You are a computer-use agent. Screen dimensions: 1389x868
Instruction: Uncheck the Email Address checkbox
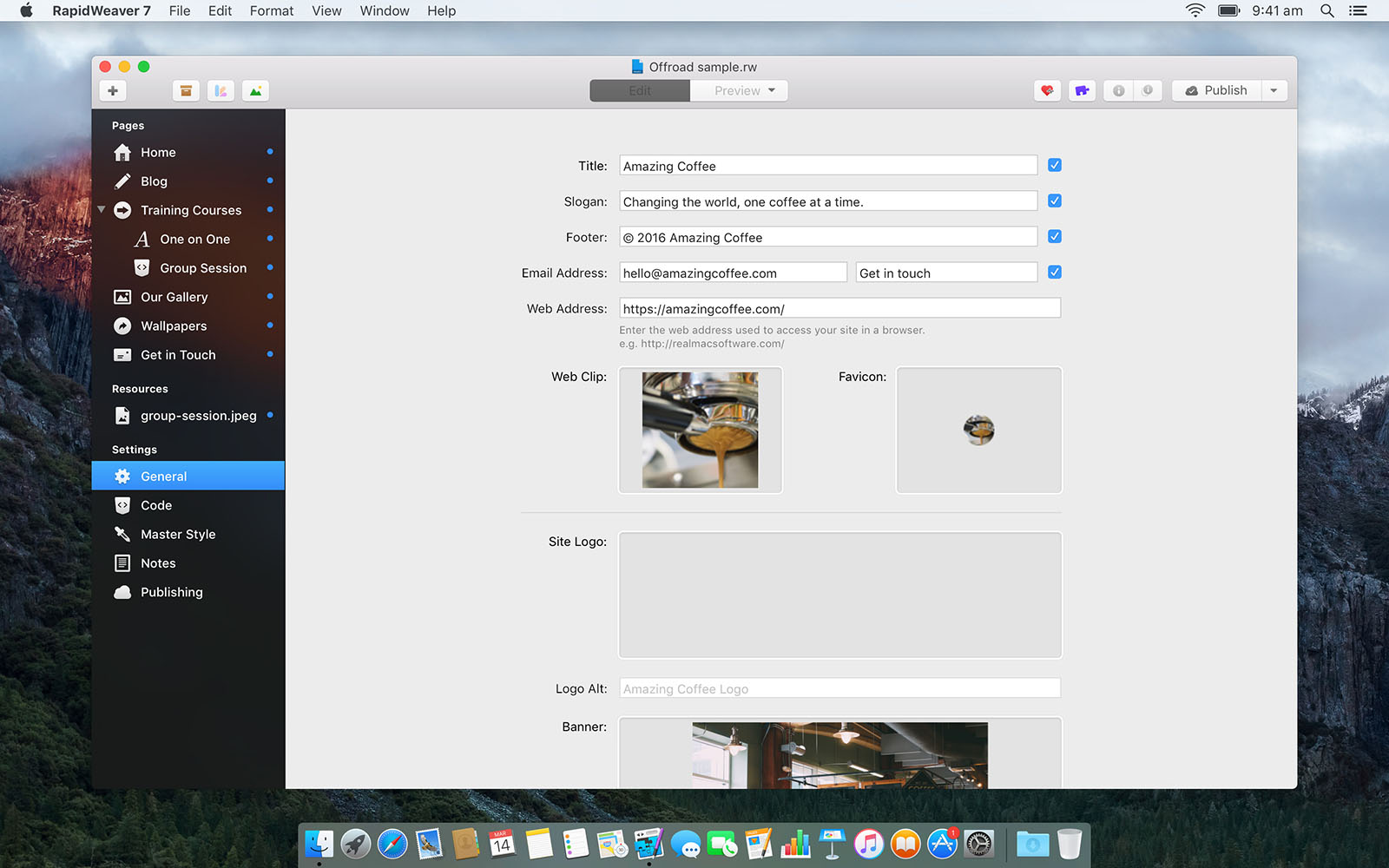click(x=1054, y=272)
